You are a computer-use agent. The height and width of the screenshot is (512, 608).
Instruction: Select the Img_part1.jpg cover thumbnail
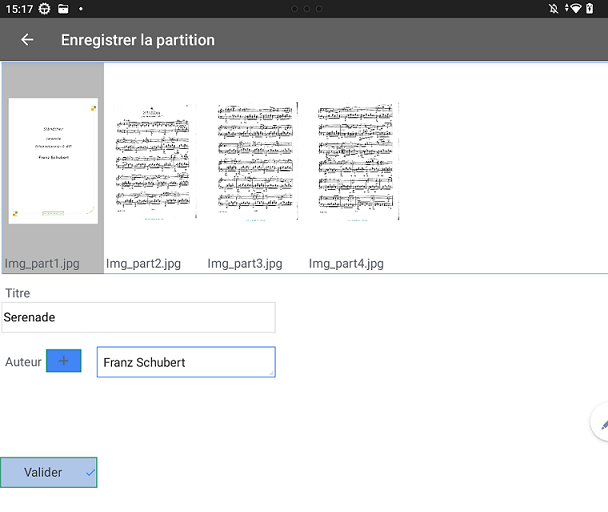coord(53,161)
